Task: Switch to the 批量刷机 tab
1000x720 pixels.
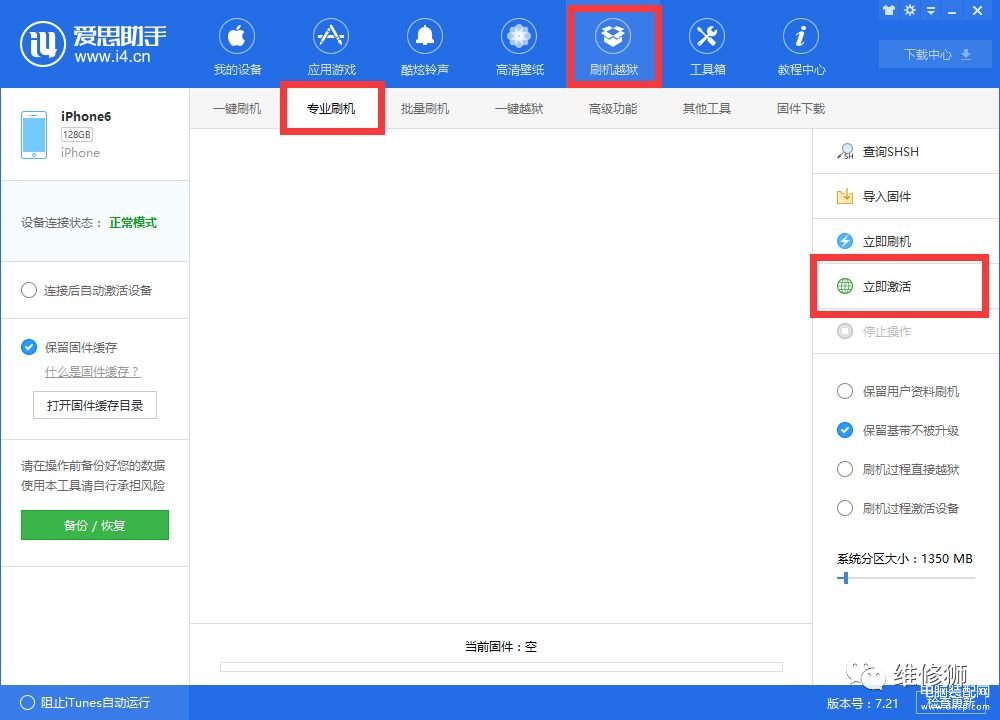Action: pyautogui.click(x=425, y=108)
